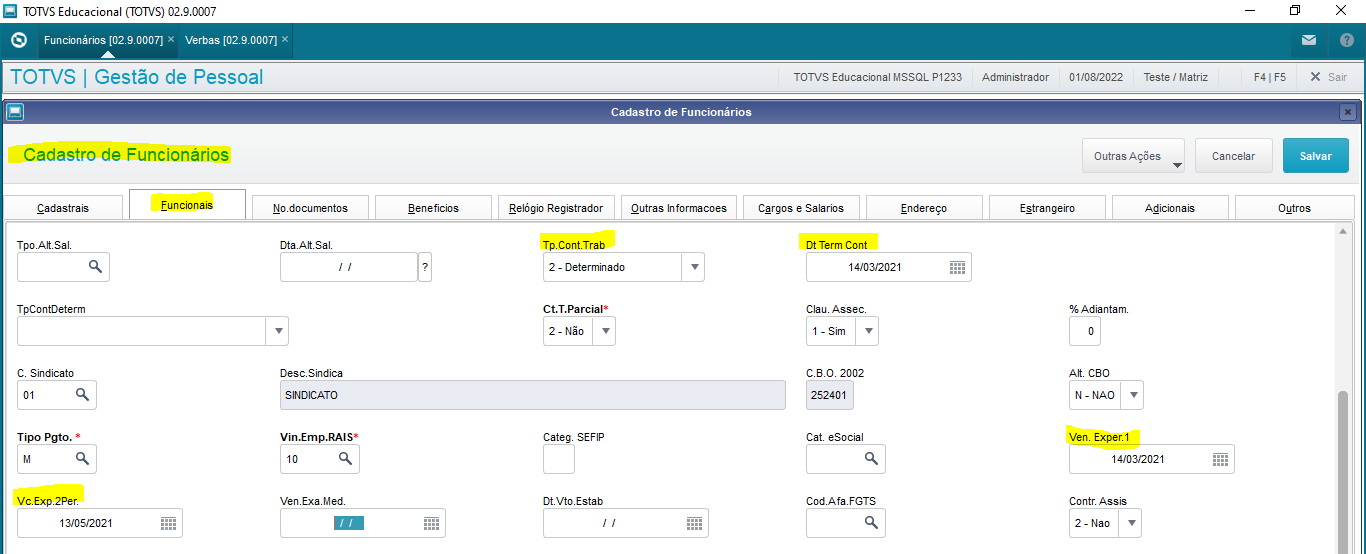Click the % Adiantam. input field
The height and width of the screenshot is (554, 1366).
click(x=1085, y=331)
